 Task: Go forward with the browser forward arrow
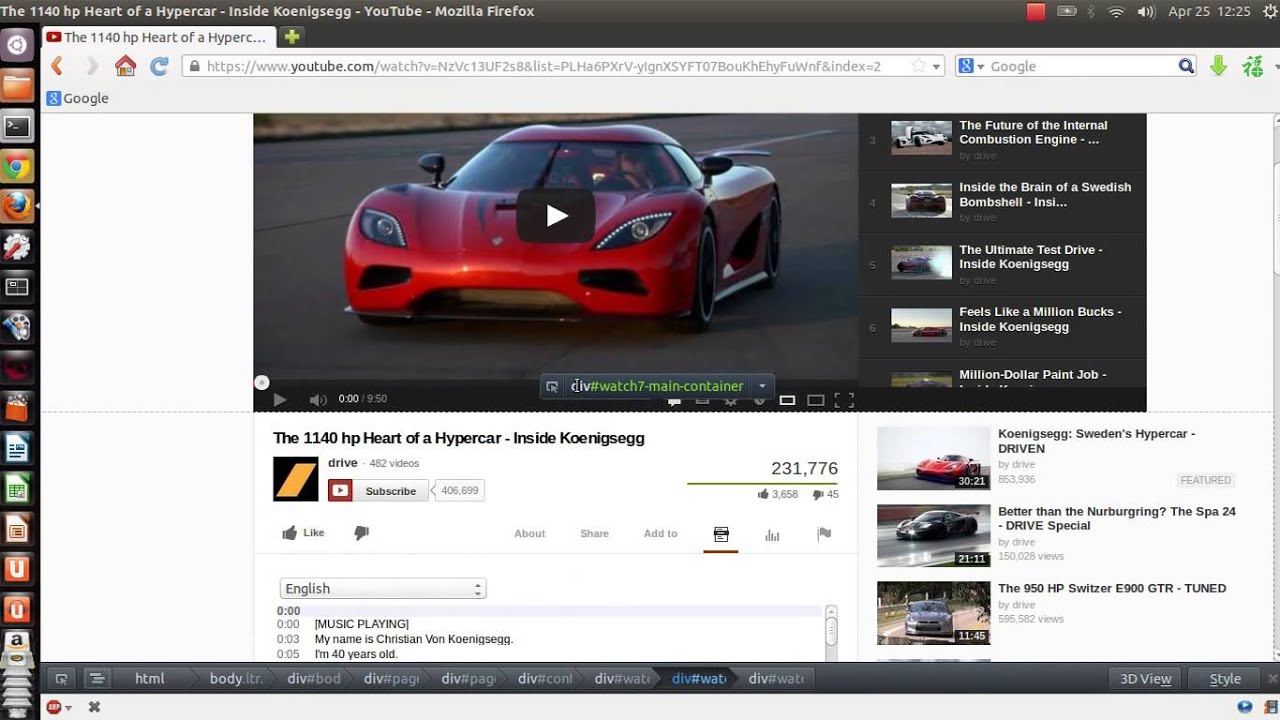pos(92,66)
